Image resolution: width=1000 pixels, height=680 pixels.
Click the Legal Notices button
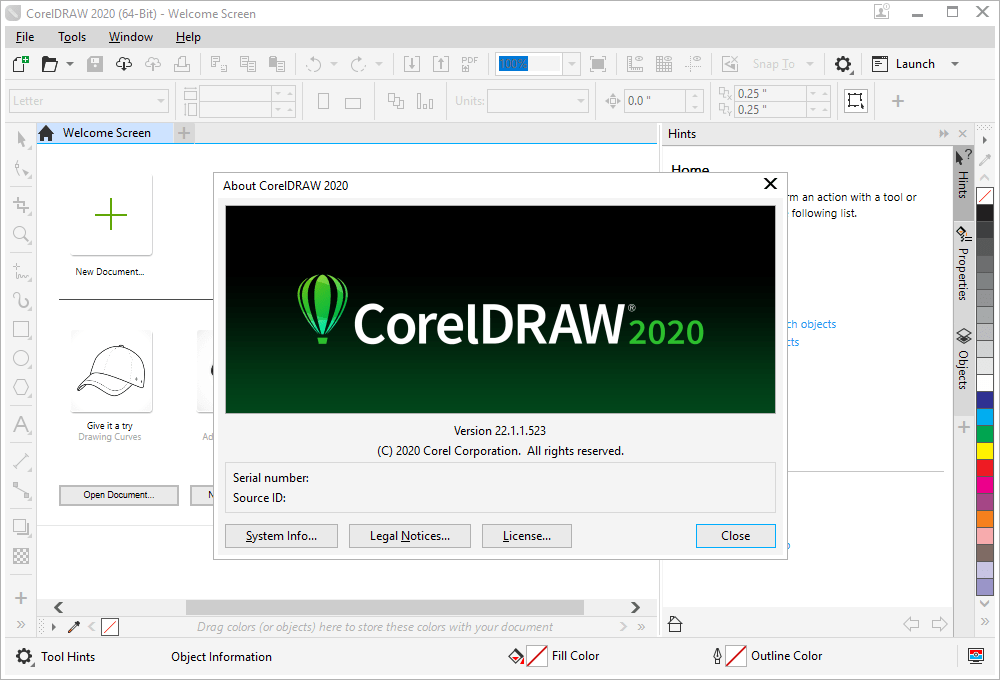point(410,536)
